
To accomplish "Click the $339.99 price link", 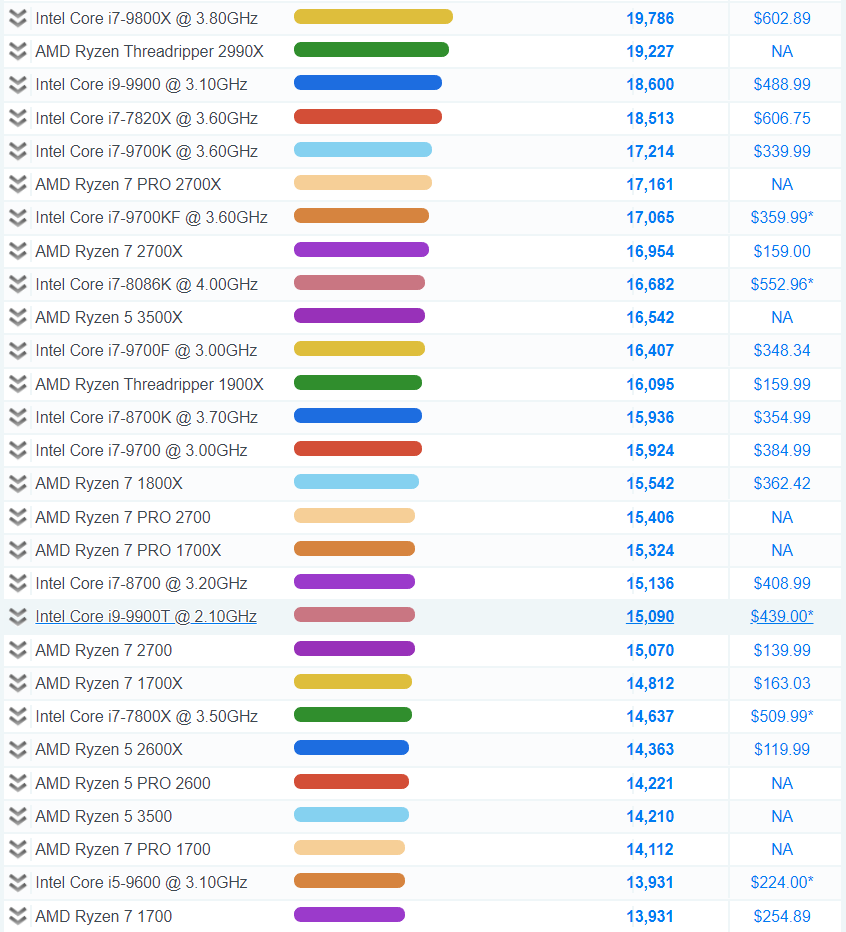I will (782, 152).
